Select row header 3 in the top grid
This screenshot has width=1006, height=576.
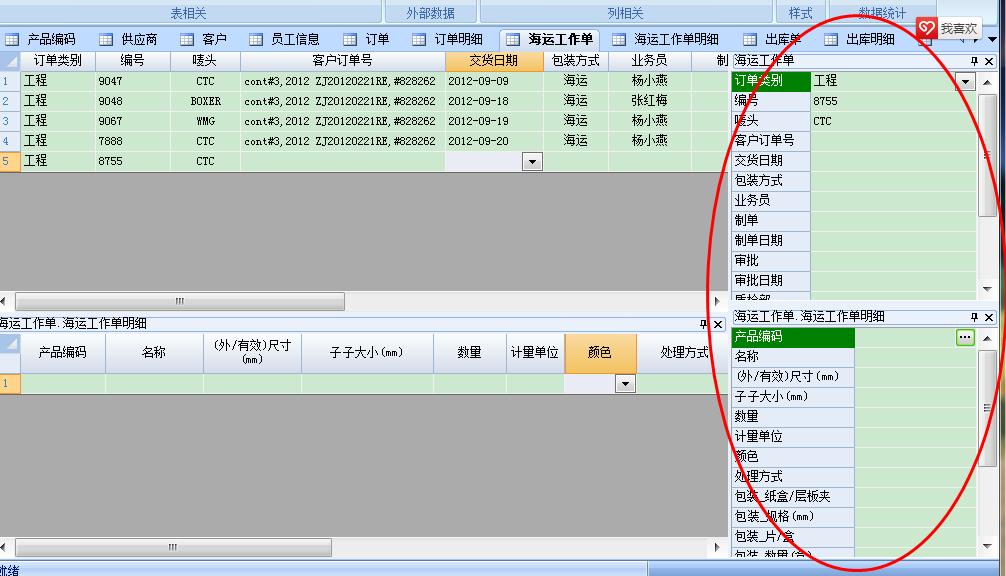(10, 122)
